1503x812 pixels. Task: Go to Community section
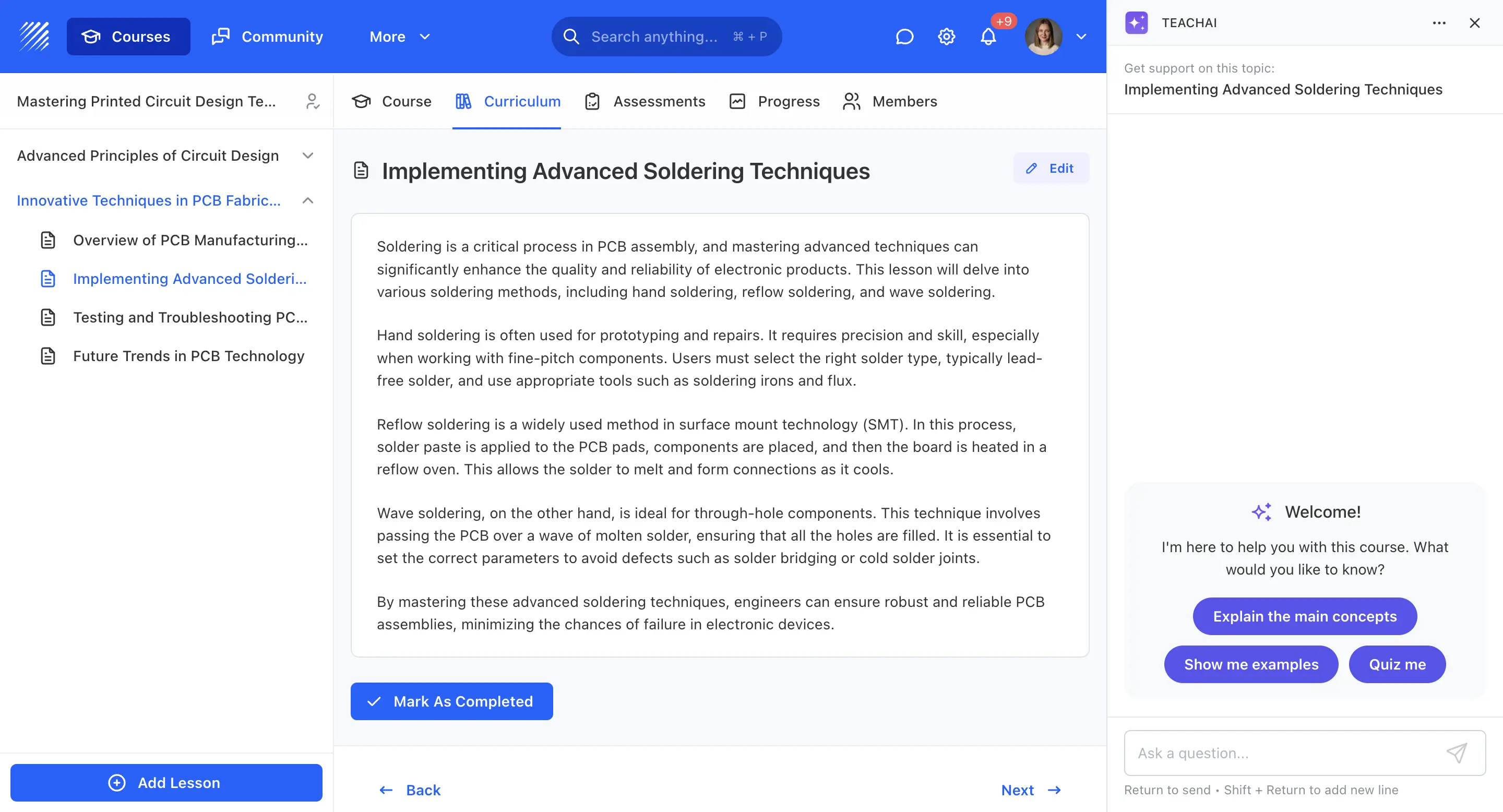267,37
